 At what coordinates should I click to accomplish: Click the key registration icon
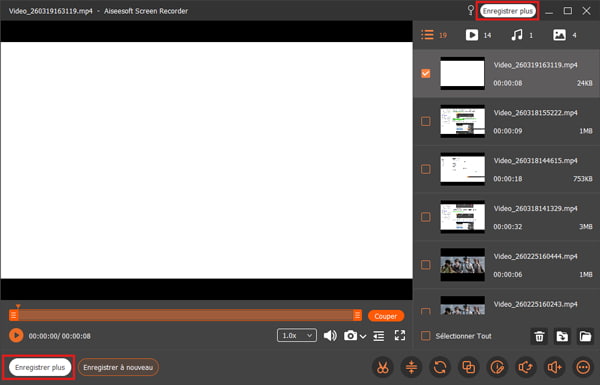click(471, 10)
